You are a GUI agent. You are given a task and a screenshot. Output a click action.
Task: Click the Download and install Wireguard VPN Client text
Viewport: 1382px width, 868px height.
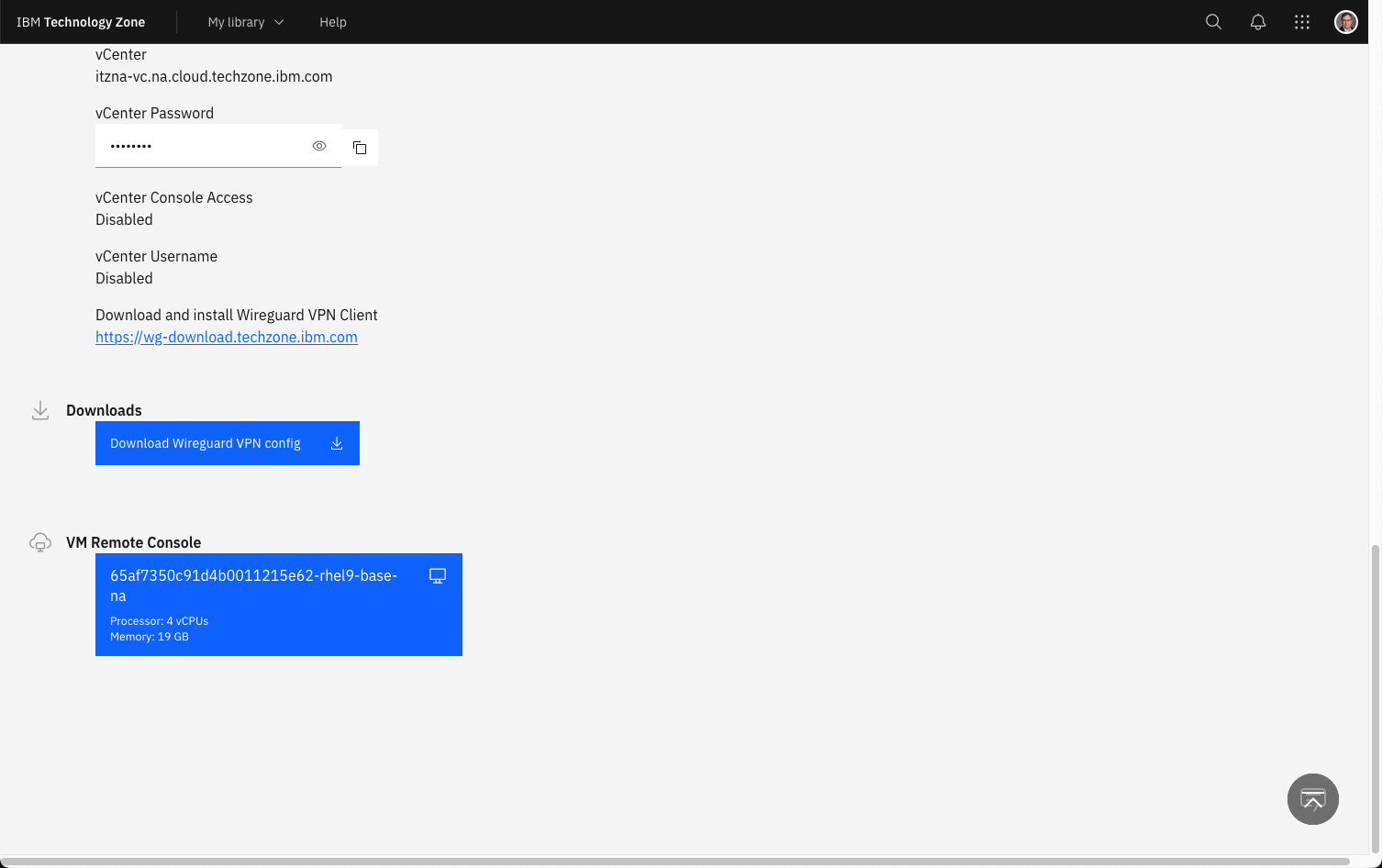237,315
